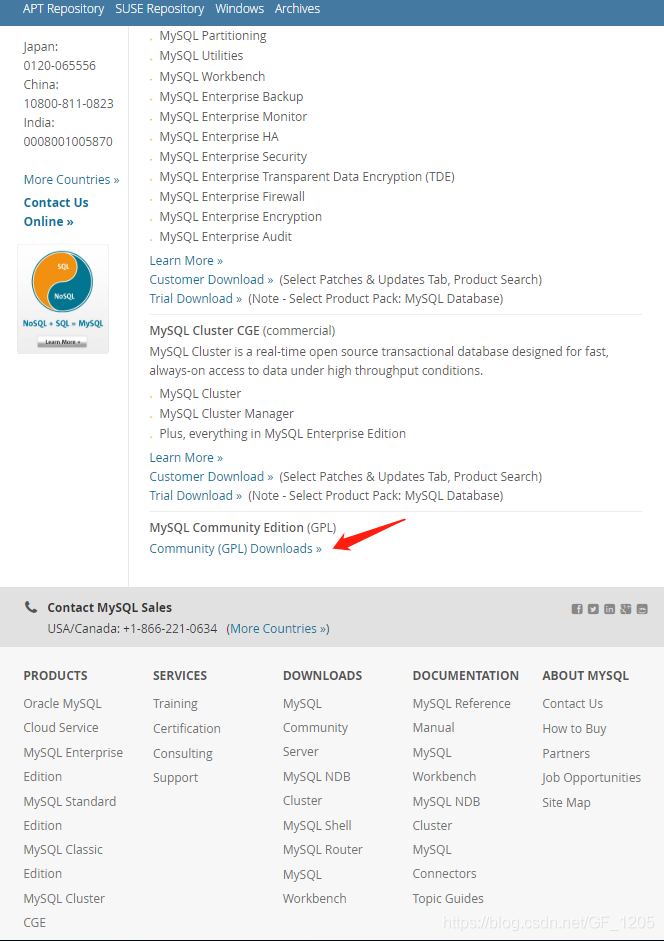
Task: Open MySQL Standard Edition footer link
Action: pos(70,813)
